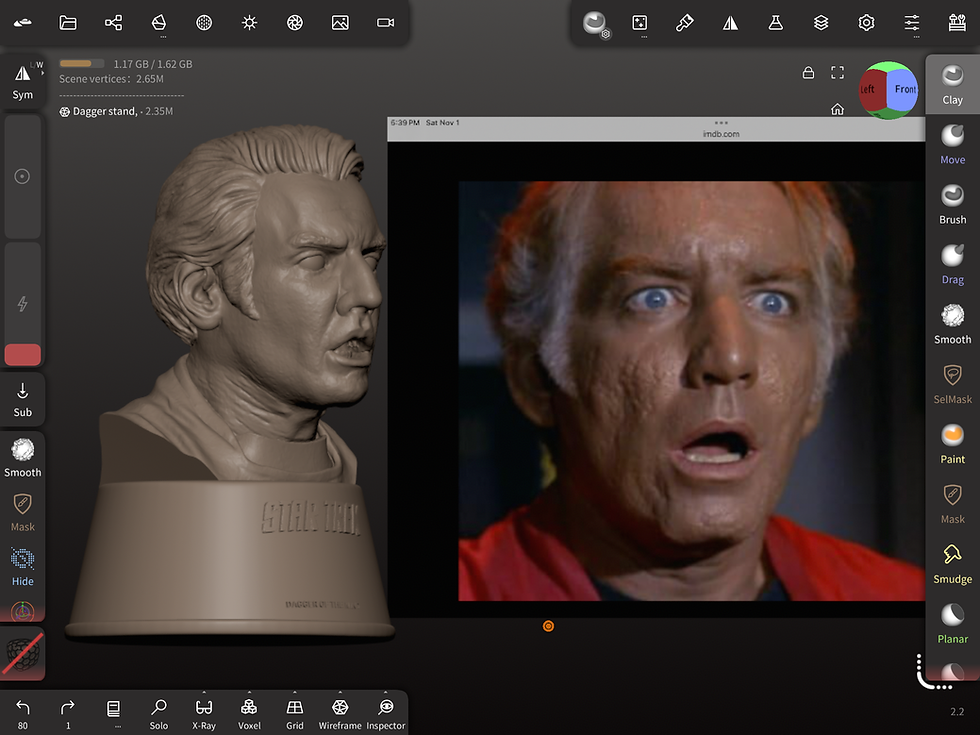Select the Mask tool in right panel
The width and height of the screenshot is (980, 735).
[952, 504]
